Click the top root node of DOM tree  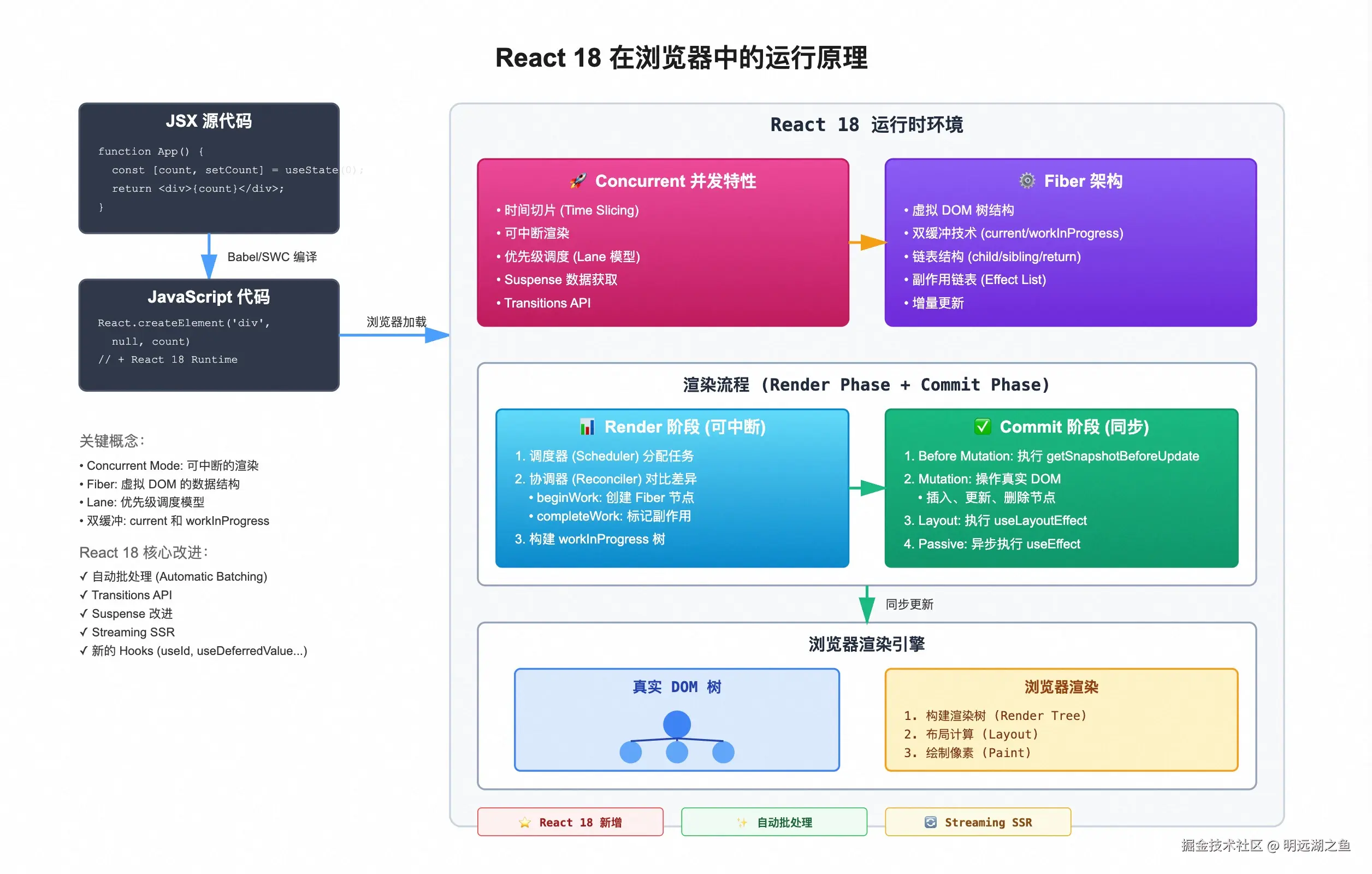tap(677, 724)
